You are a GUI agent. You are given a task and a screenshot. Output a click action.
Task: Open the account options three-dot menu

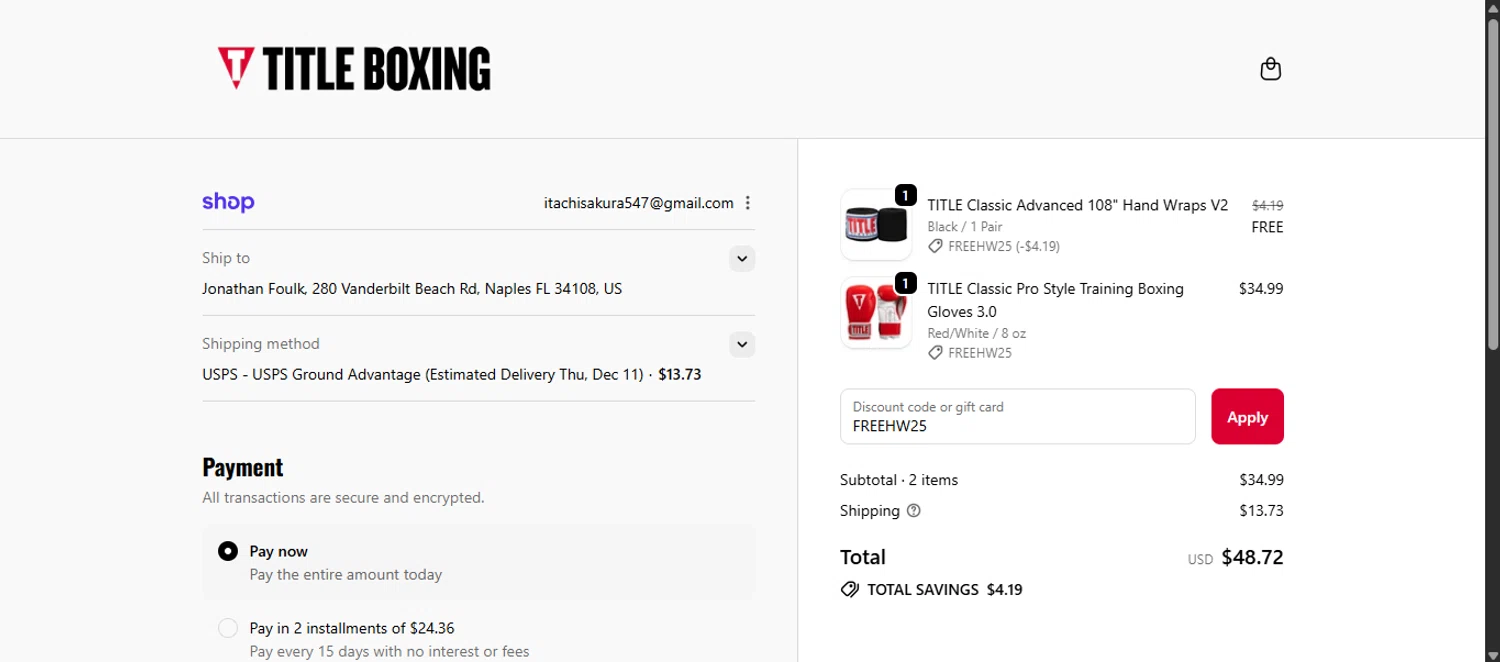tap(747, 203)
